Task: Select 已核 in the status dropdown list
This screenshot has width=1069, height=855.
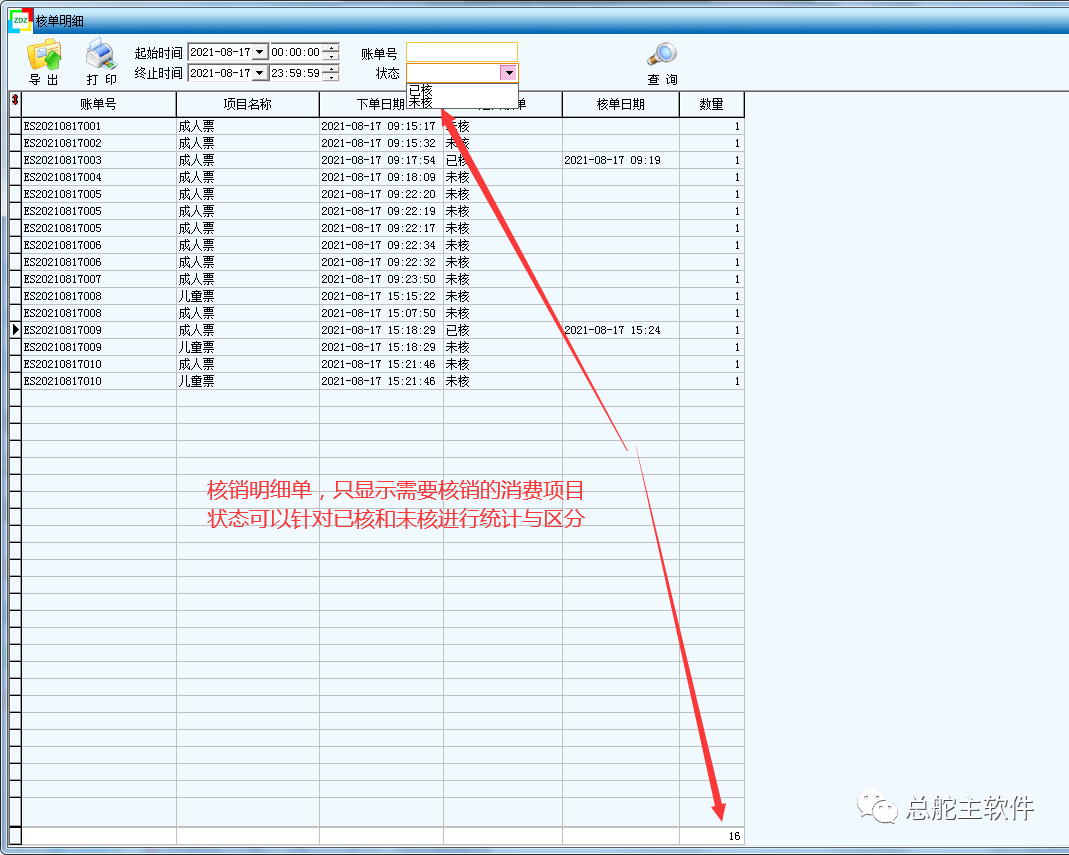Action: point(421,90)
